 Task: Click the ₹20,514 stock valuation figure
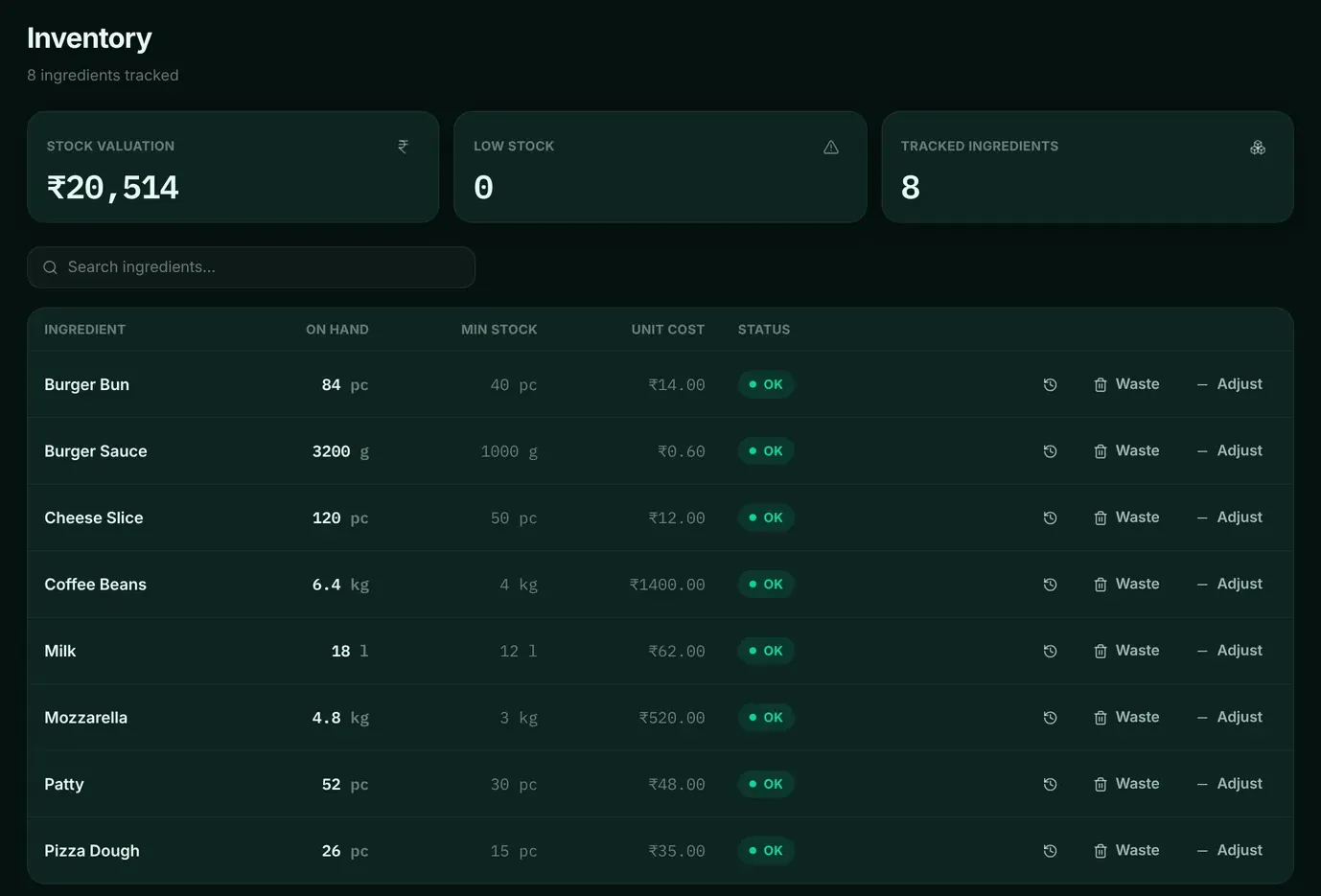pyautogui.click(x=113, y=188)
